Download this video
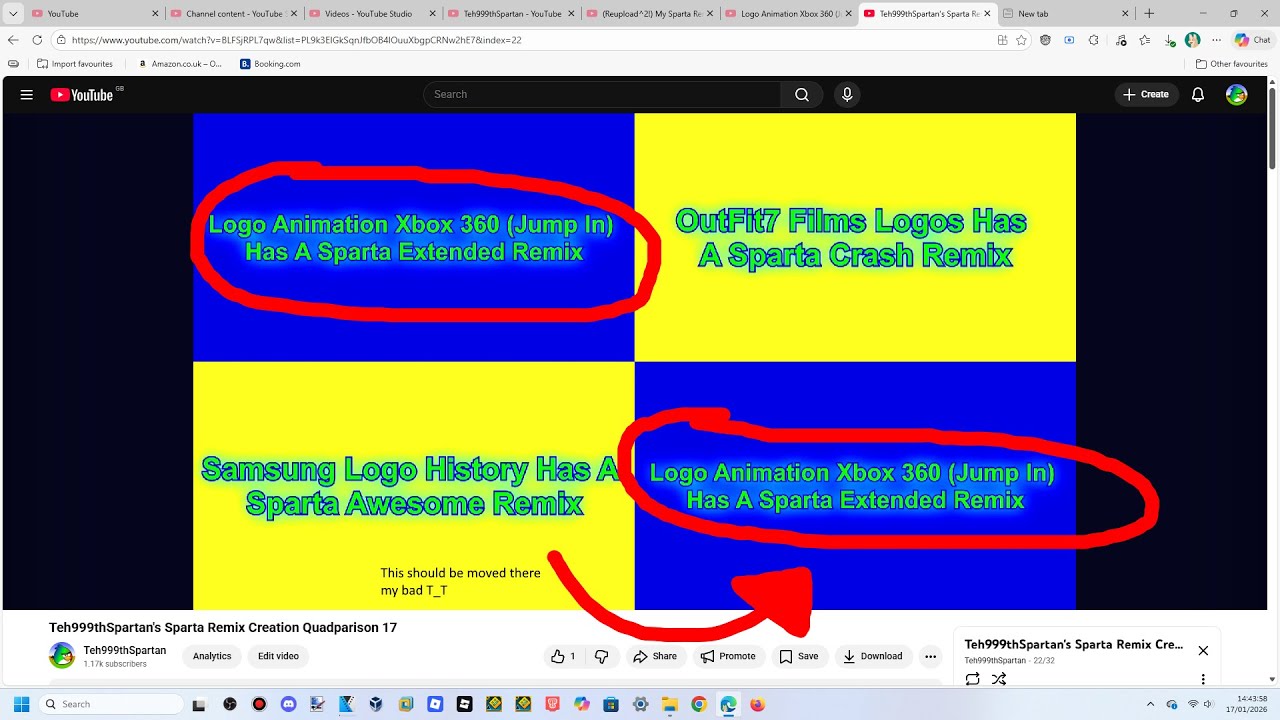 coord(873,656)
